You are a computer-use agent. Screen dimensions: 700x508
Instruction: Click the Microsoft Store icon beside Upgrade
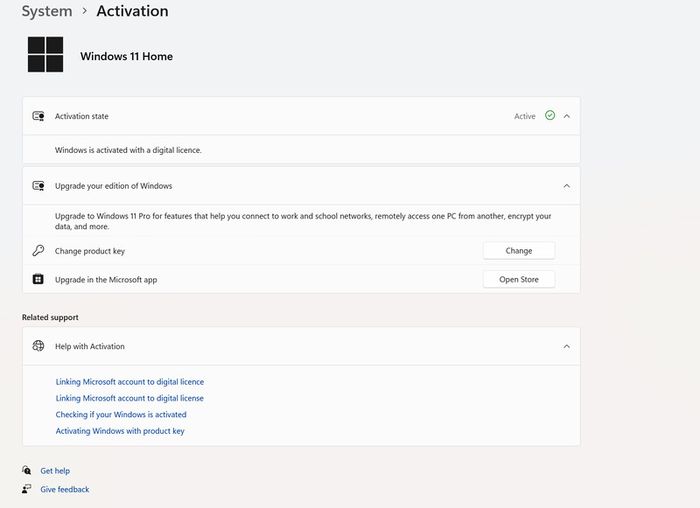coord(38,279)
